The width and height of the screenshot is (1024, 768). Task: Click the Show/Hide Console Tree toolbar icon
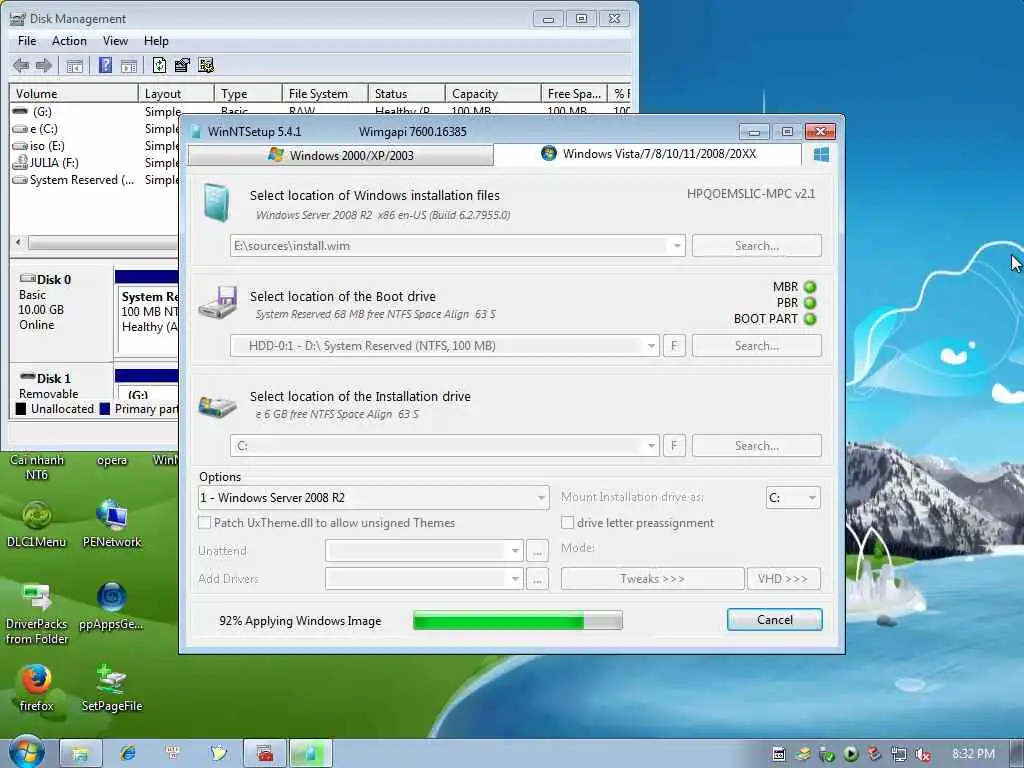[x=74, y=65]
